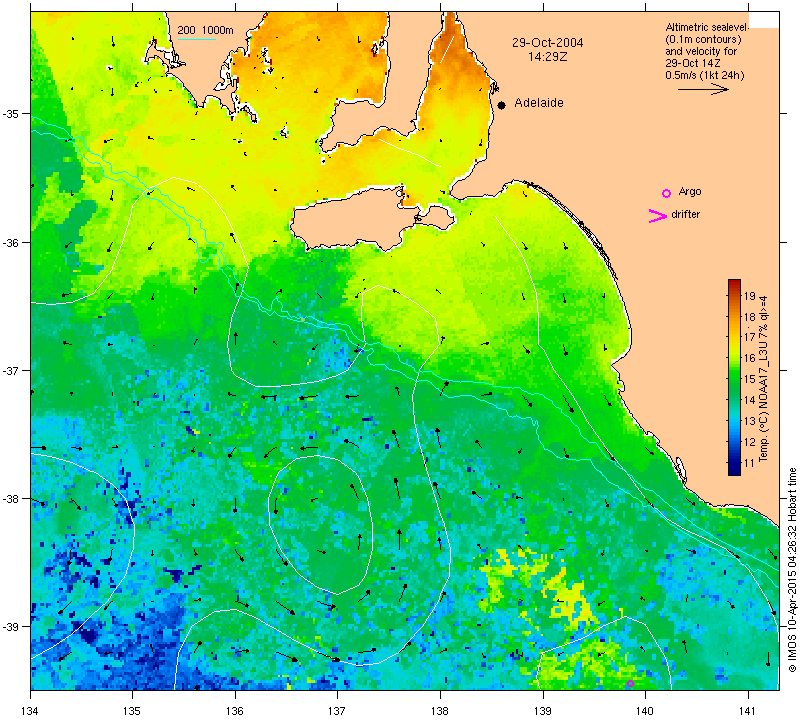Click the colorbar value 19
The width and height of the screenshot is (800, 720).
click(749, 295)
